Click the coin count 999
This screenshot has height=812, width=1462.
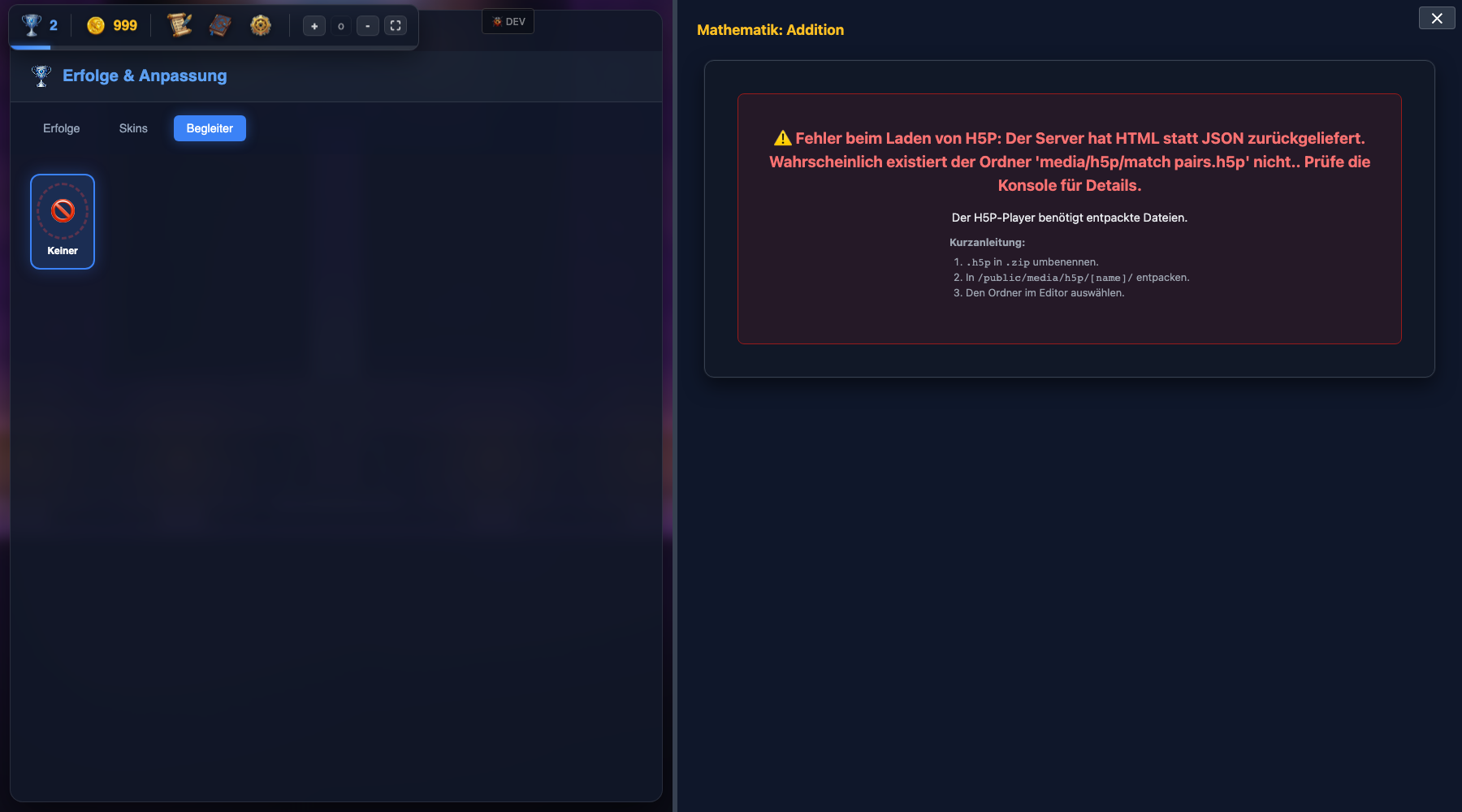click(x=125, y=26)
